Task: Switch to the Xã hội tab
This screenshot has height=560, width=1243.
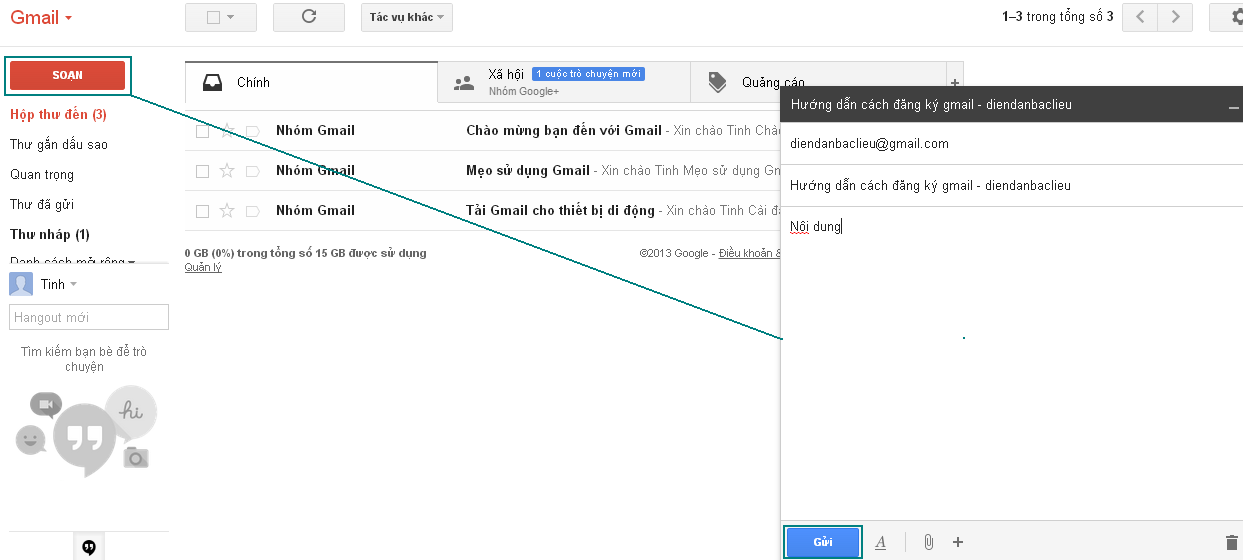Action: pyautogui.click(x=564, y=82)
